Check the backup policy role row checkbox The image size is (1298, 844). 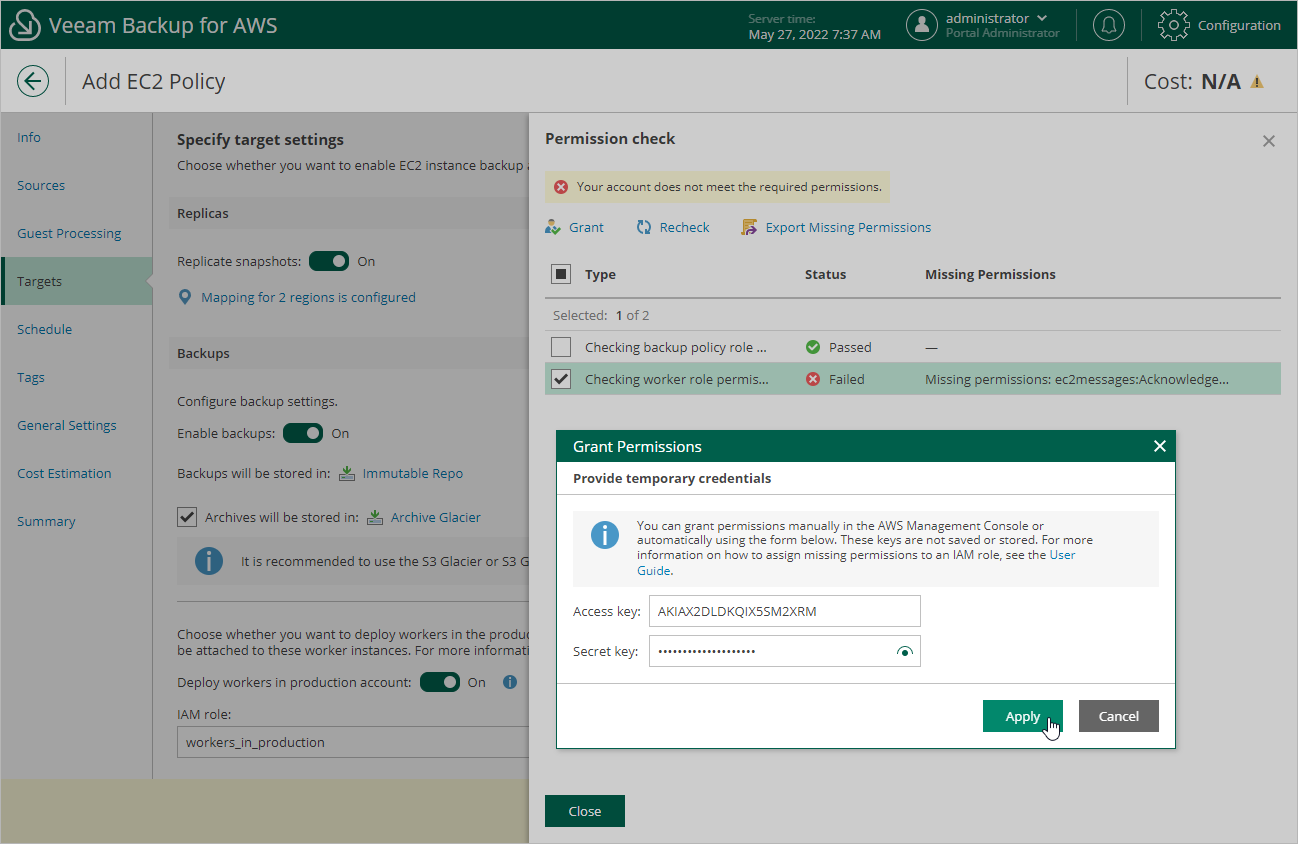click(561, 347)
